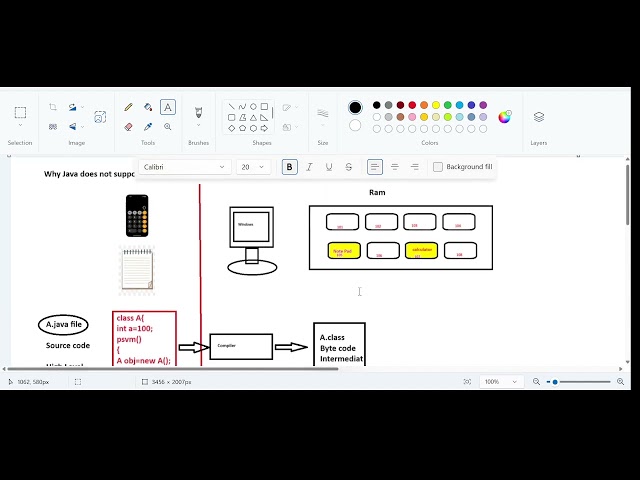
Task: Enable the Background fill checkbox
Action: point(438,167)
